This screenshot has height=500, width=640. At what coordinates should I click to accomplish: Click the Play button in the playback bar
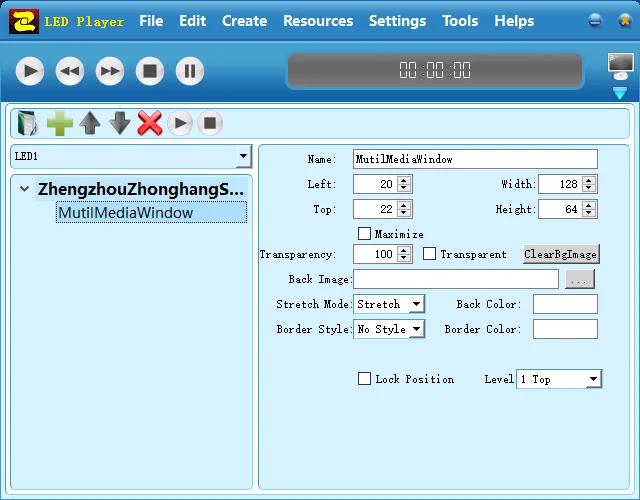[x=30, y=71]
